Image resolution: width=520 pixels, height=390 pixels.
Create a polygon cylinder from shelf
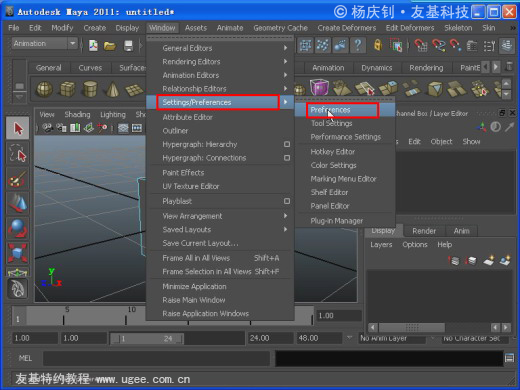coord(90,89)
